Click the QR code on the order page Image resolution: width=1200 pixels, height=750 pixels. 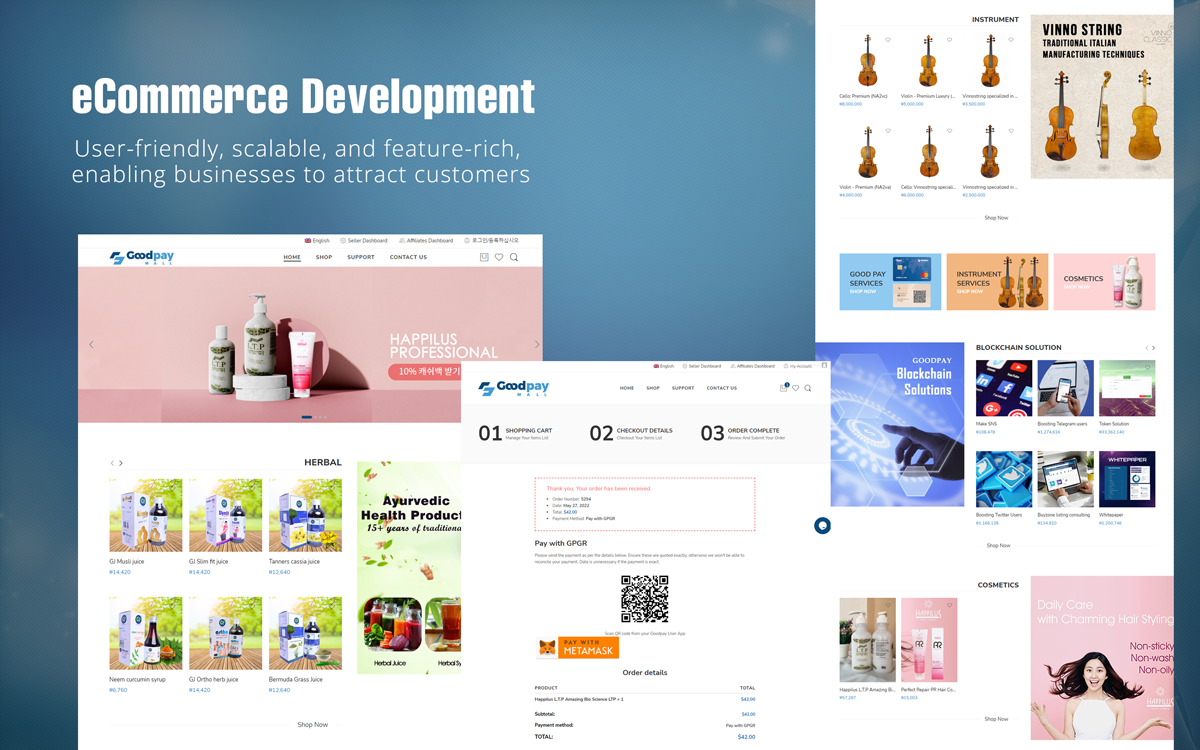tap(644, 599)
